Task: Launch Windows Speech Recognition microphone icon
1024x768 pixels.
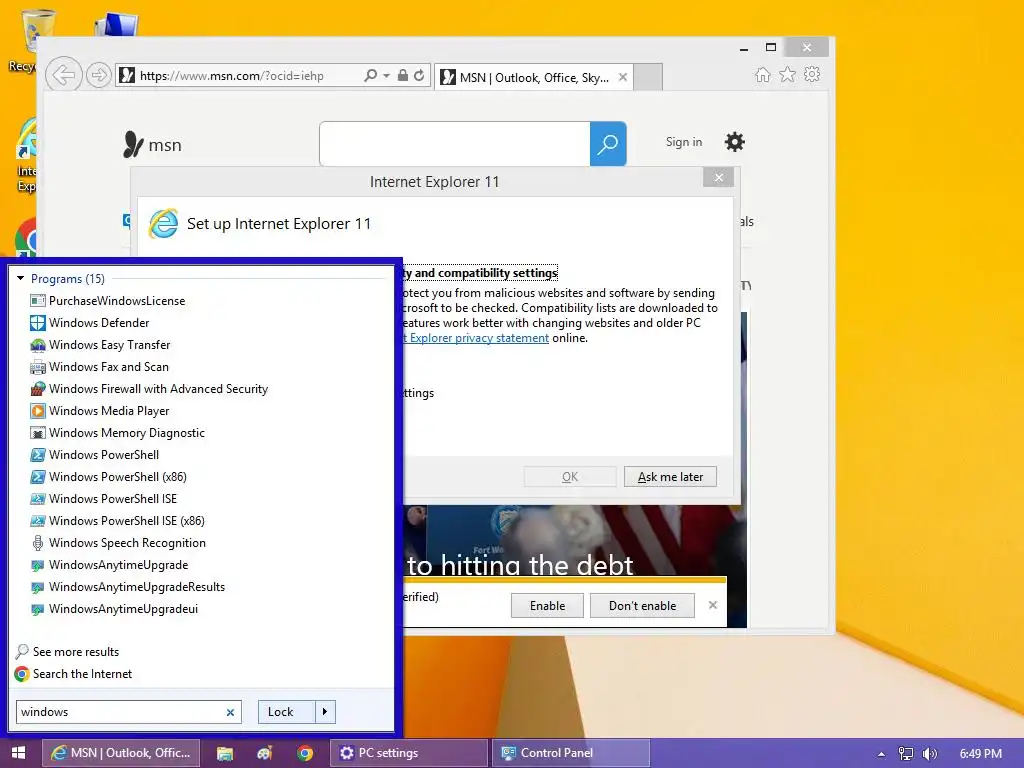Action: tap(38, 543)
